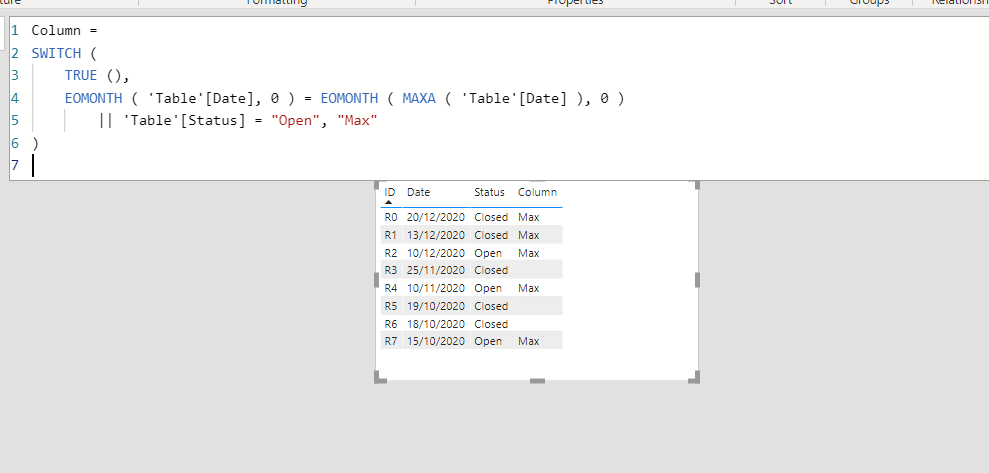Click the Status column header
The image size is (989, 473).
coord(489,192)
